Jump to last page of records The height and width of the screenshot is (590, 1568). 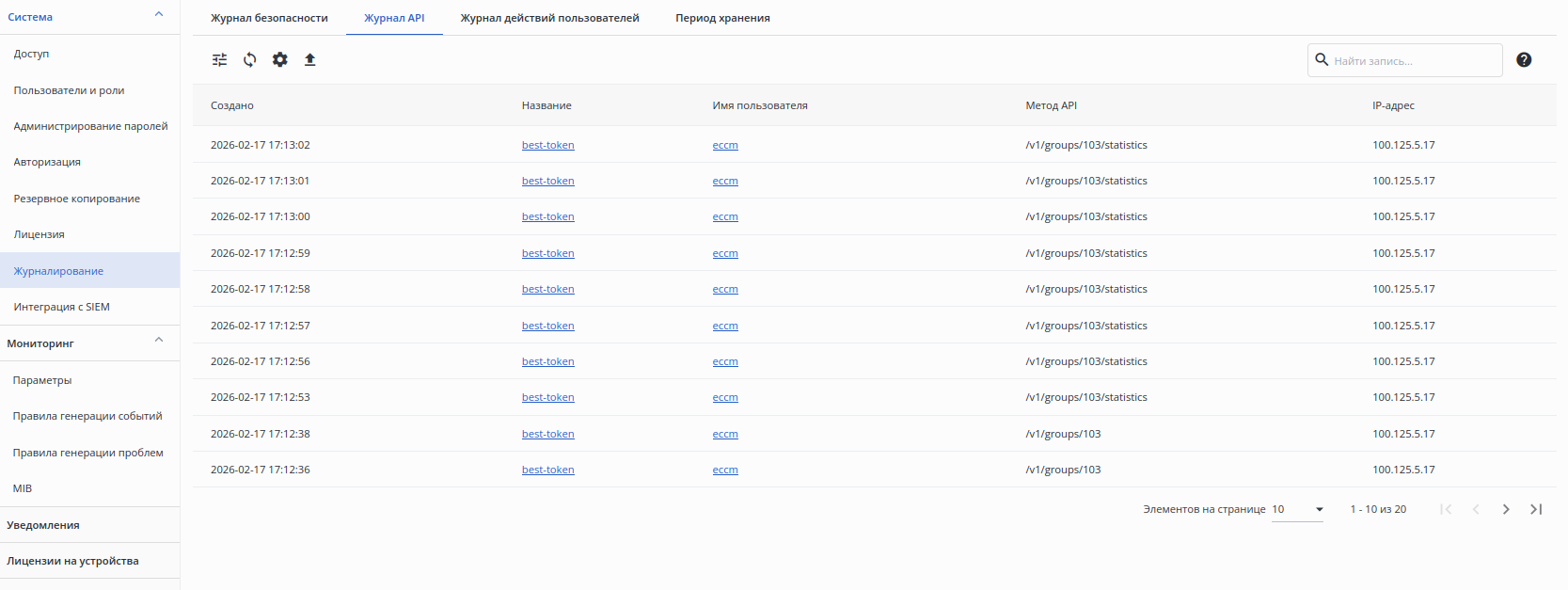(1536, 509)
